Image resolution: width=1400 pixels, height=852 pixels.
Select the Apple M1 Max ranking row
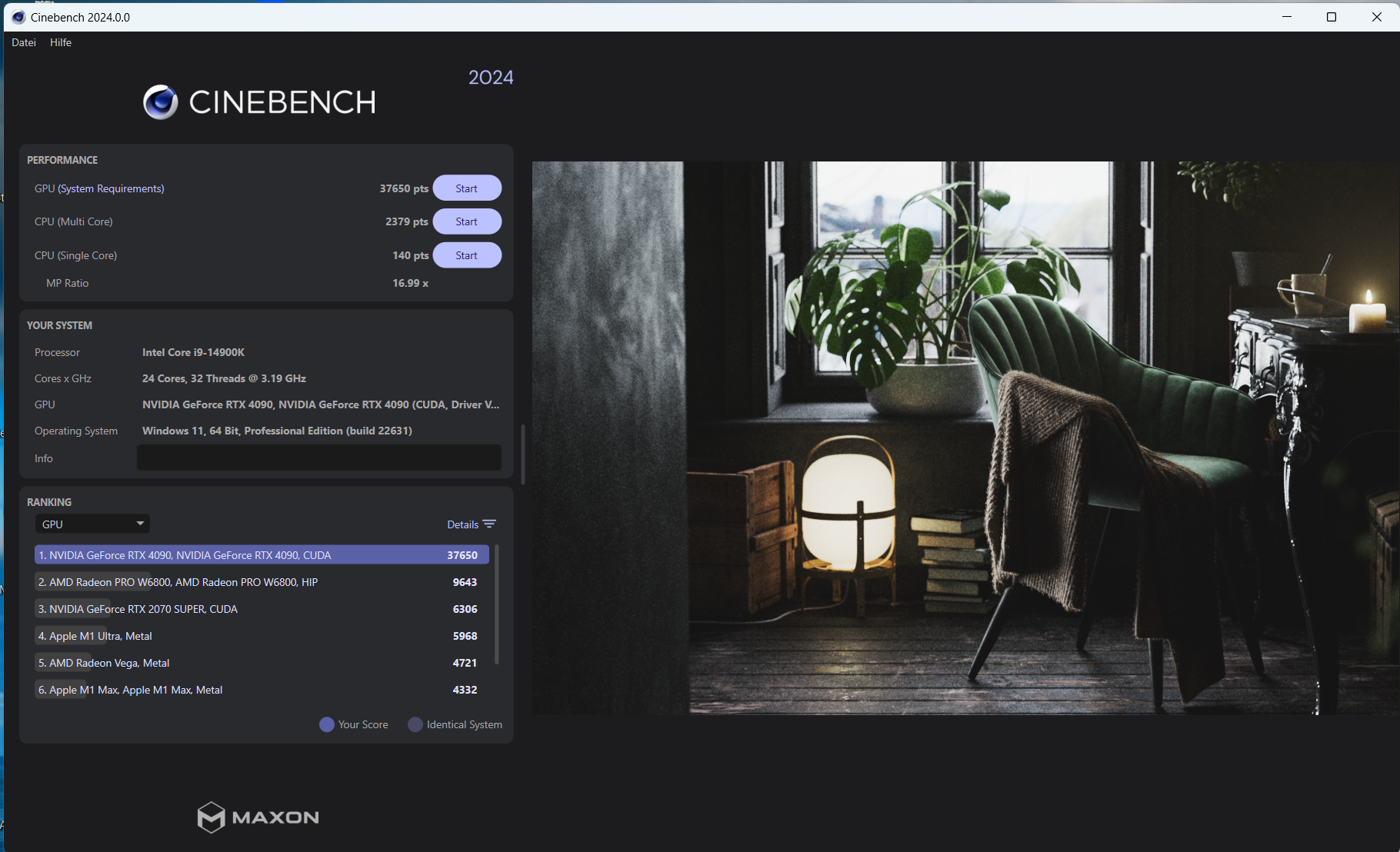(262, 690)
